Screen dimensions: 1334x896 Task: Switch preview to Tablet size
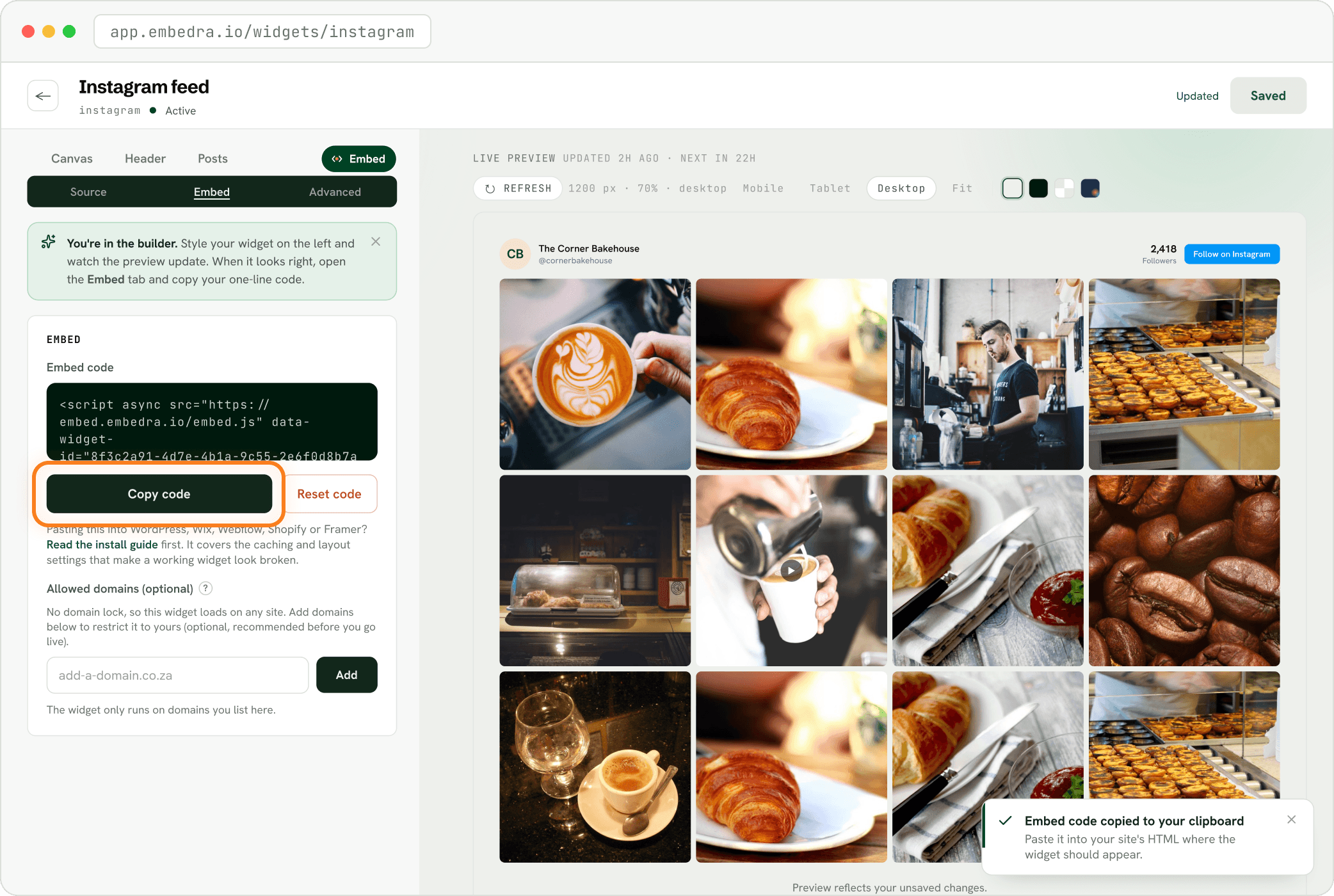[830, 188]
